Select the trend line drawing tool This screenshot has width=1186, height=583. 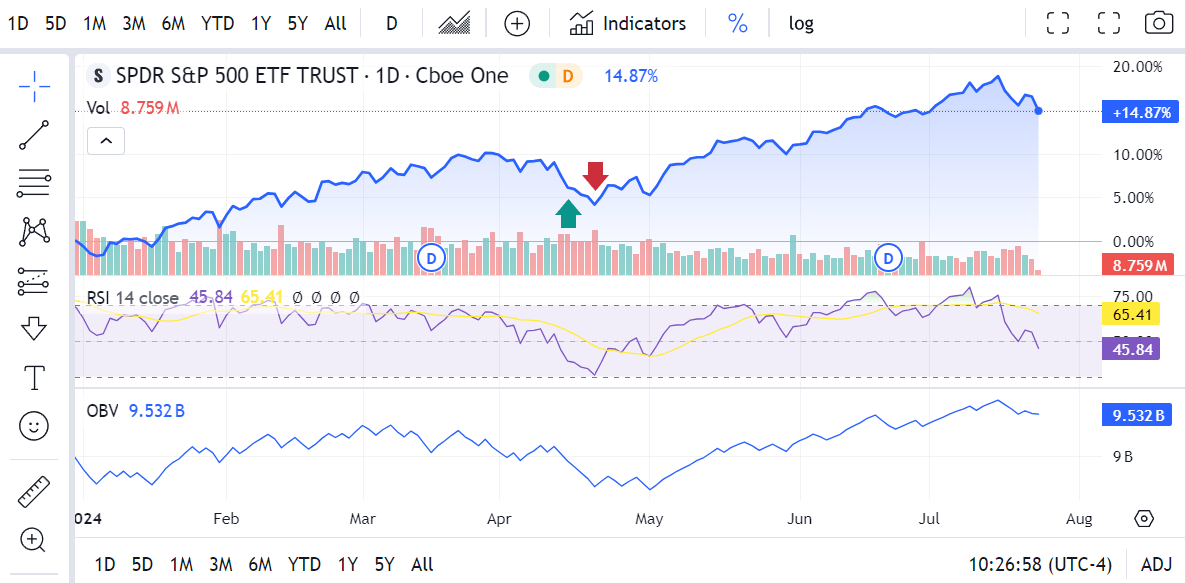[34, 133]
